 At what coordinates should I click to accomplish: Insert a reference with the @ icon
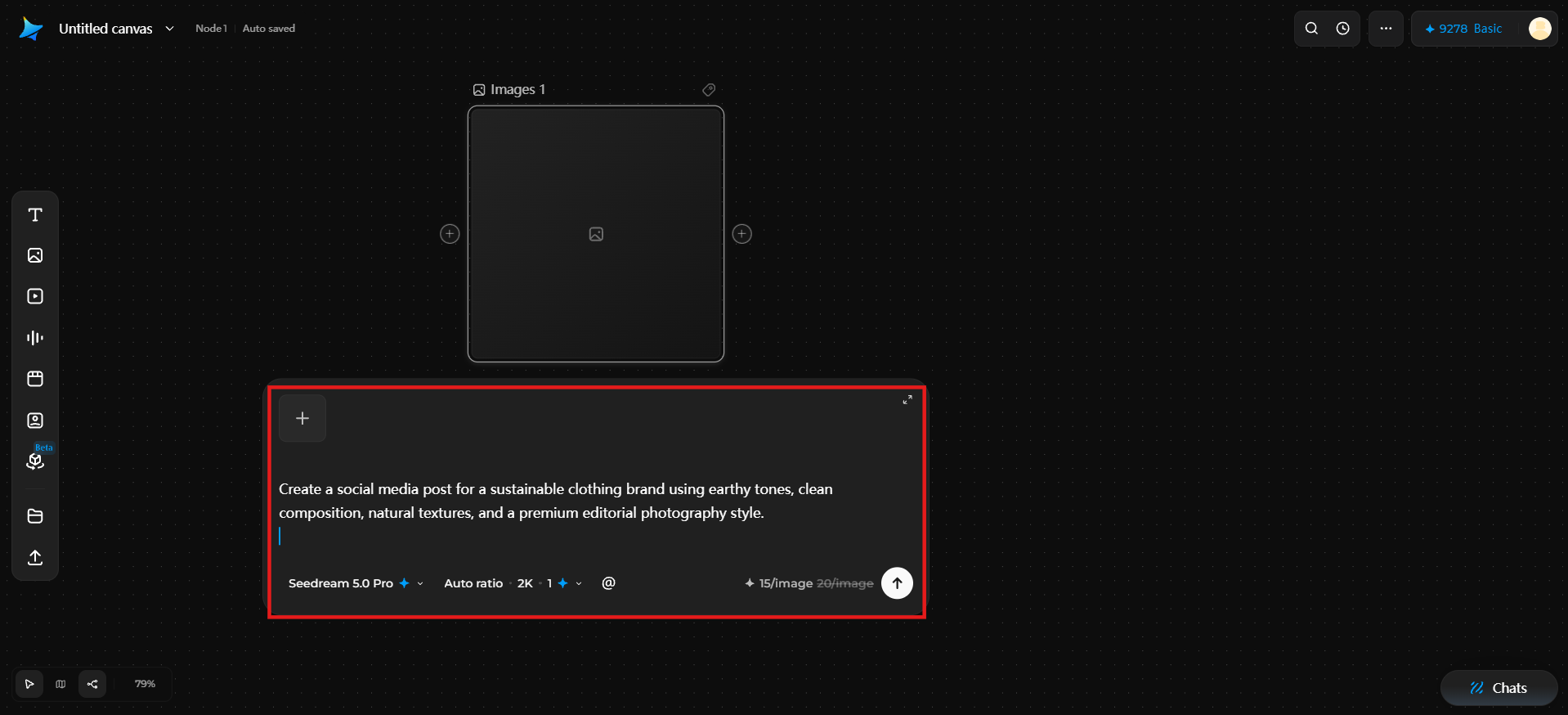[x=608, y=583]
